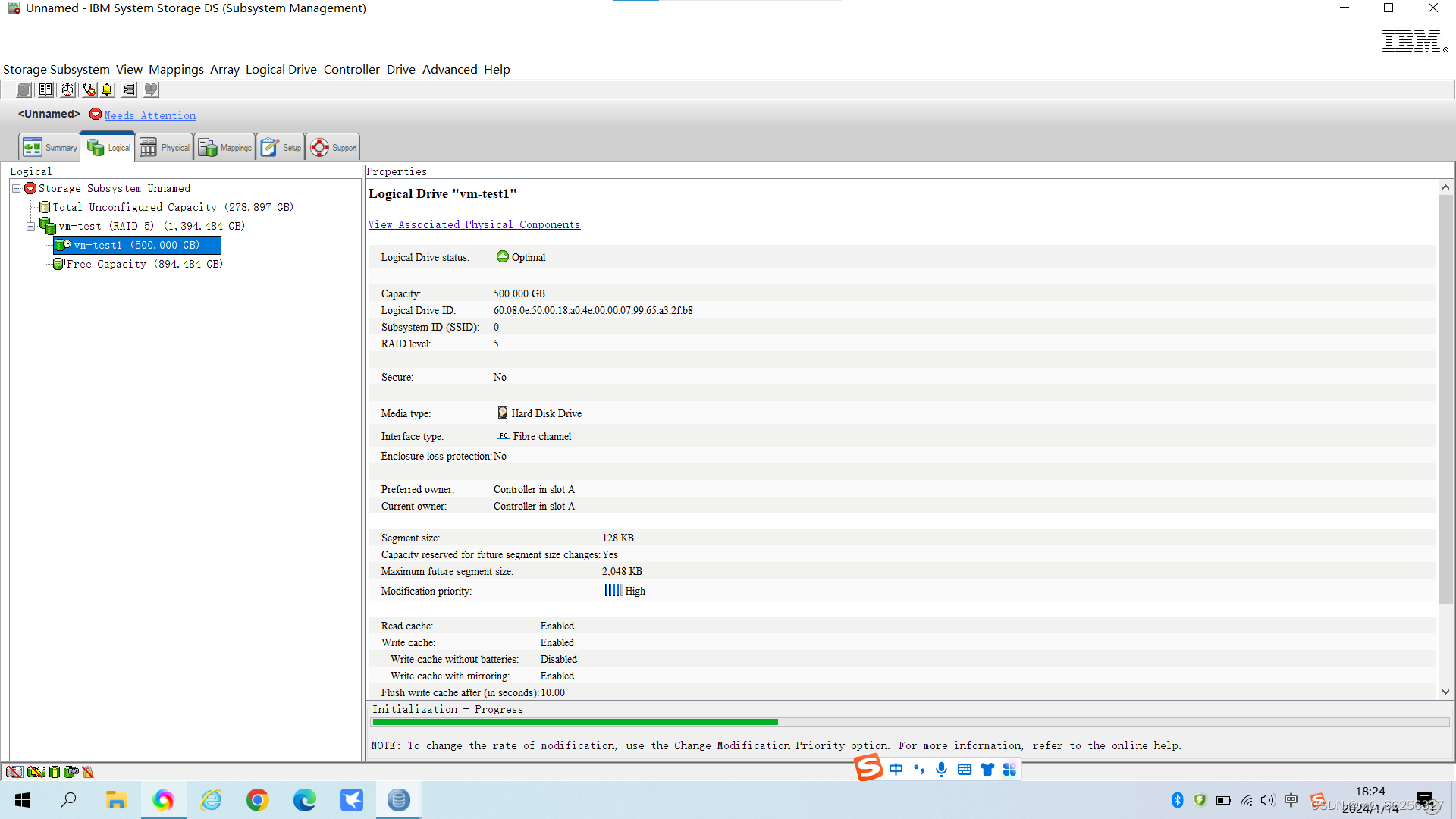Switch to the Physical tab

[164, 146]
